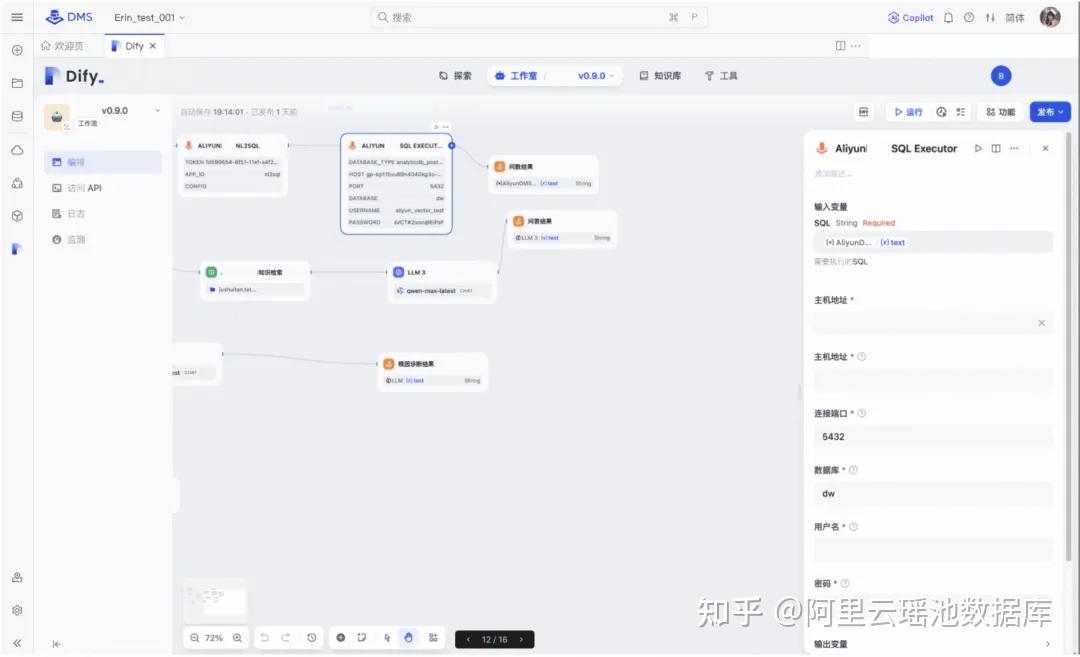Screen dimensions: 1080x657
Task: Open the 发布 publish dropdown
Action: click(x=1049, y=111)
